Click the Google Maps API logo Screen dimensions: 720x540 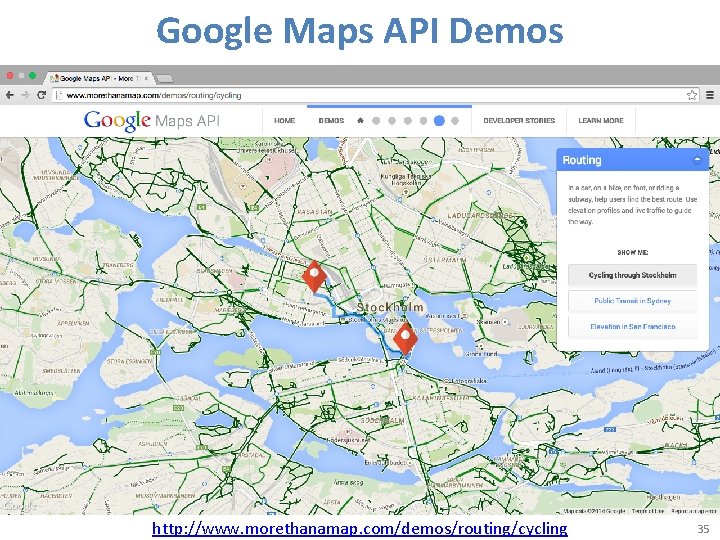[152, 121]
